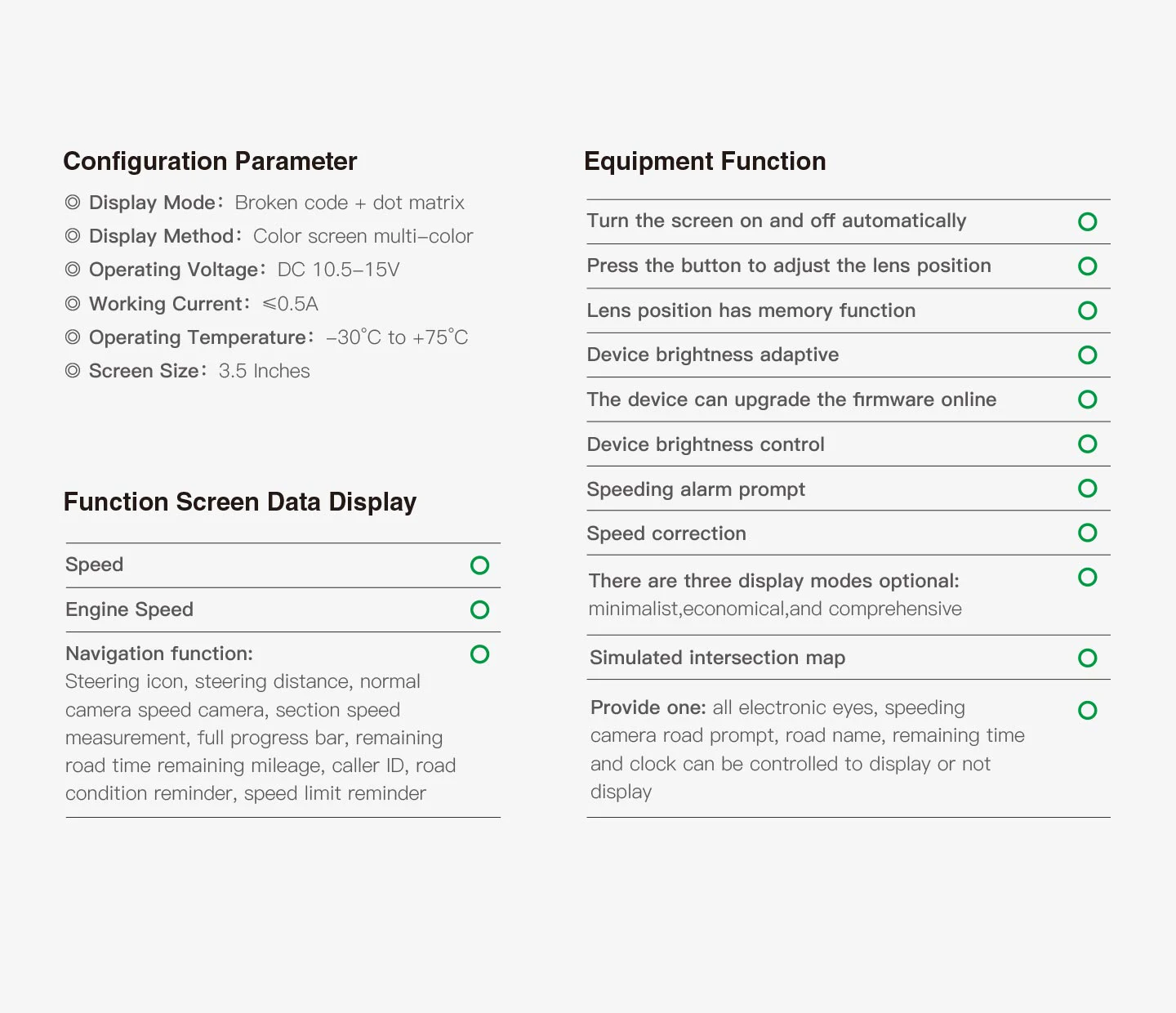The width and height of the screenshot is (1176, 1013).
Task: Click circle next to Speed correction
Action: 1087,533
